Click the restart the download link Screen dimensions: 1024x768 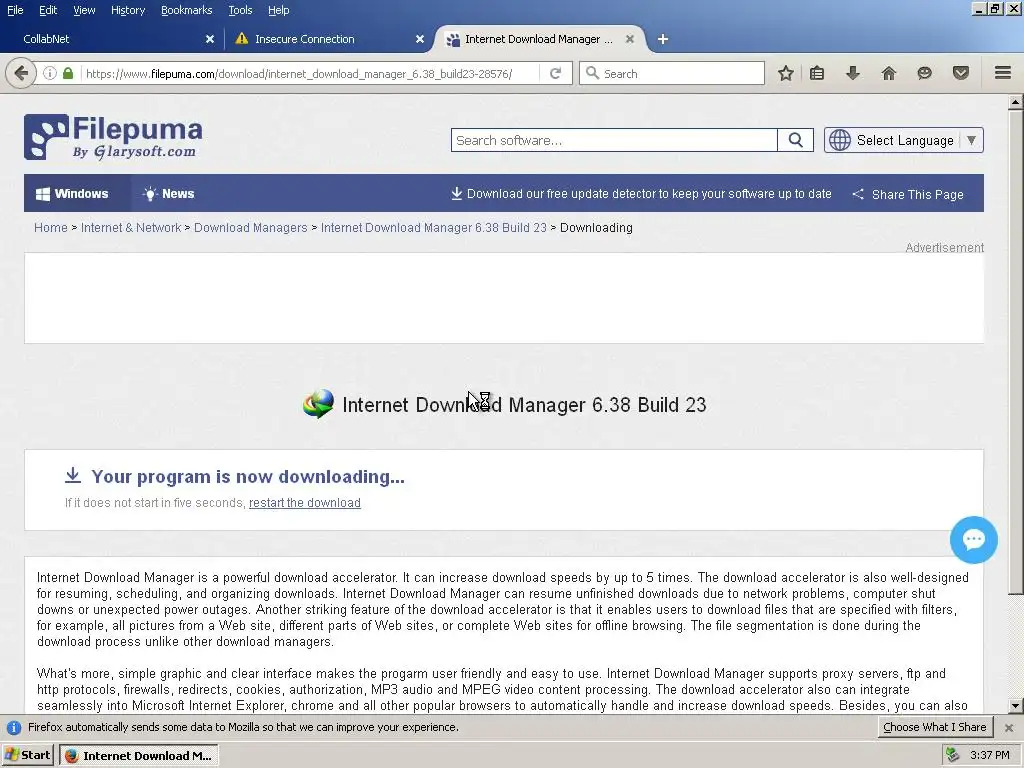pyautogui.click(x=304, y=502)
